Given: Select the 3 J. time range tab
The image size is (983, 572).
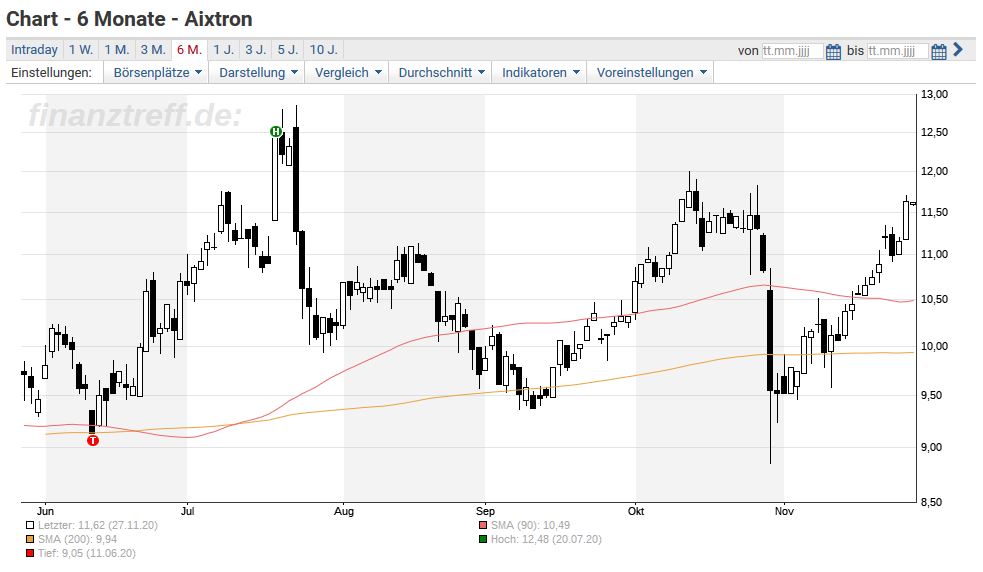Looking at the screenshot, I should click(x=256, y=50).
